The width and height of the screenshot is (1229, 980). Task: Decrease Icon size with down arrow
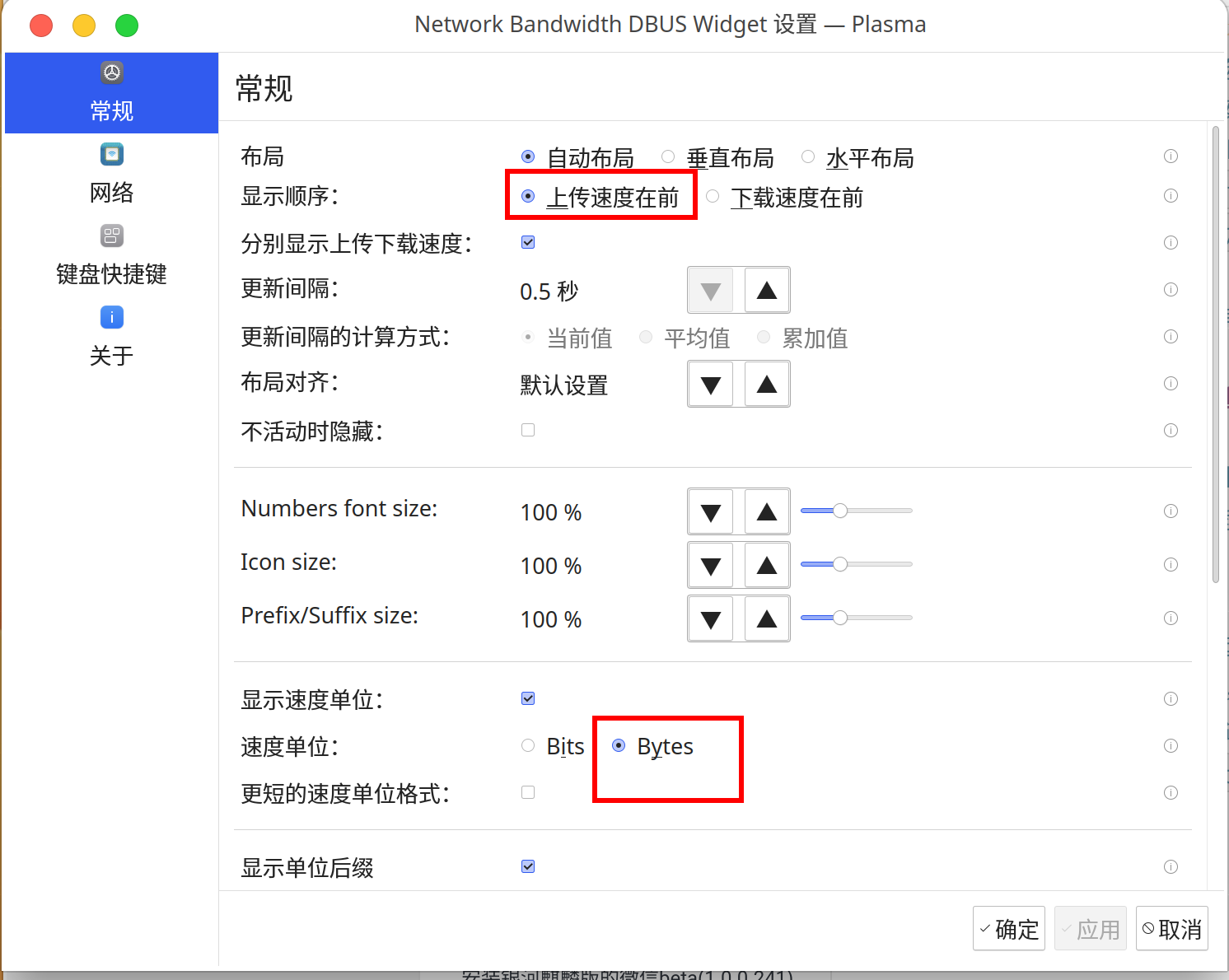click(711, 565)
